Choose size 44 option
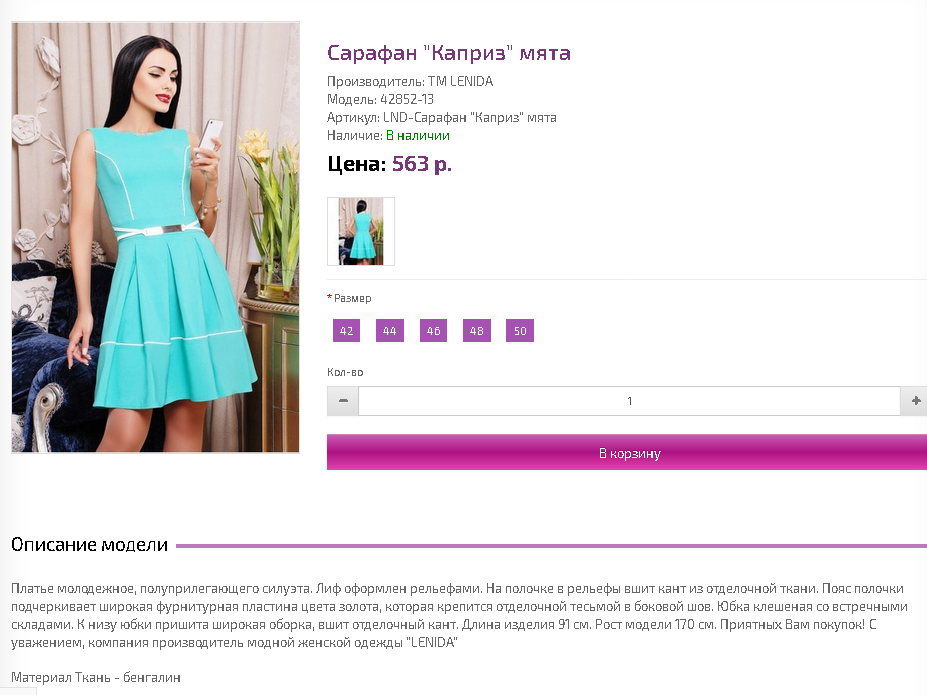 [390, 331]
